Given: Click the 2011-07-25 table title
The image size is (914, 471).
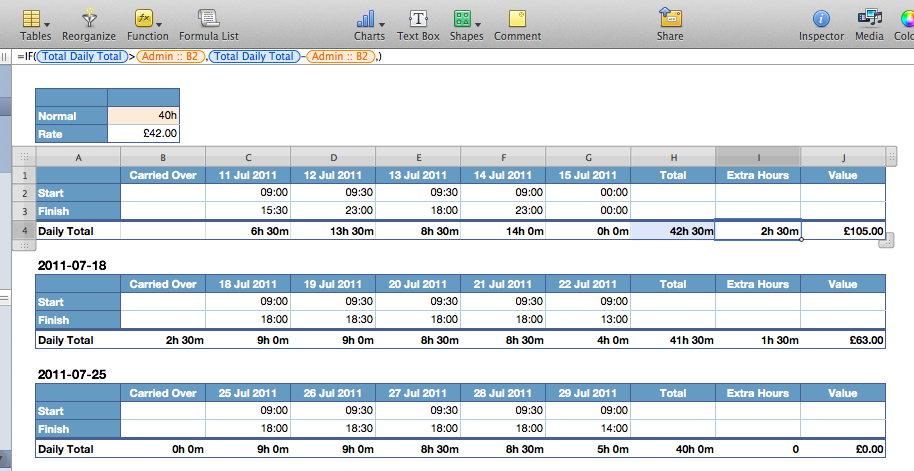Looking at the screenshot, I should (72, 375).
